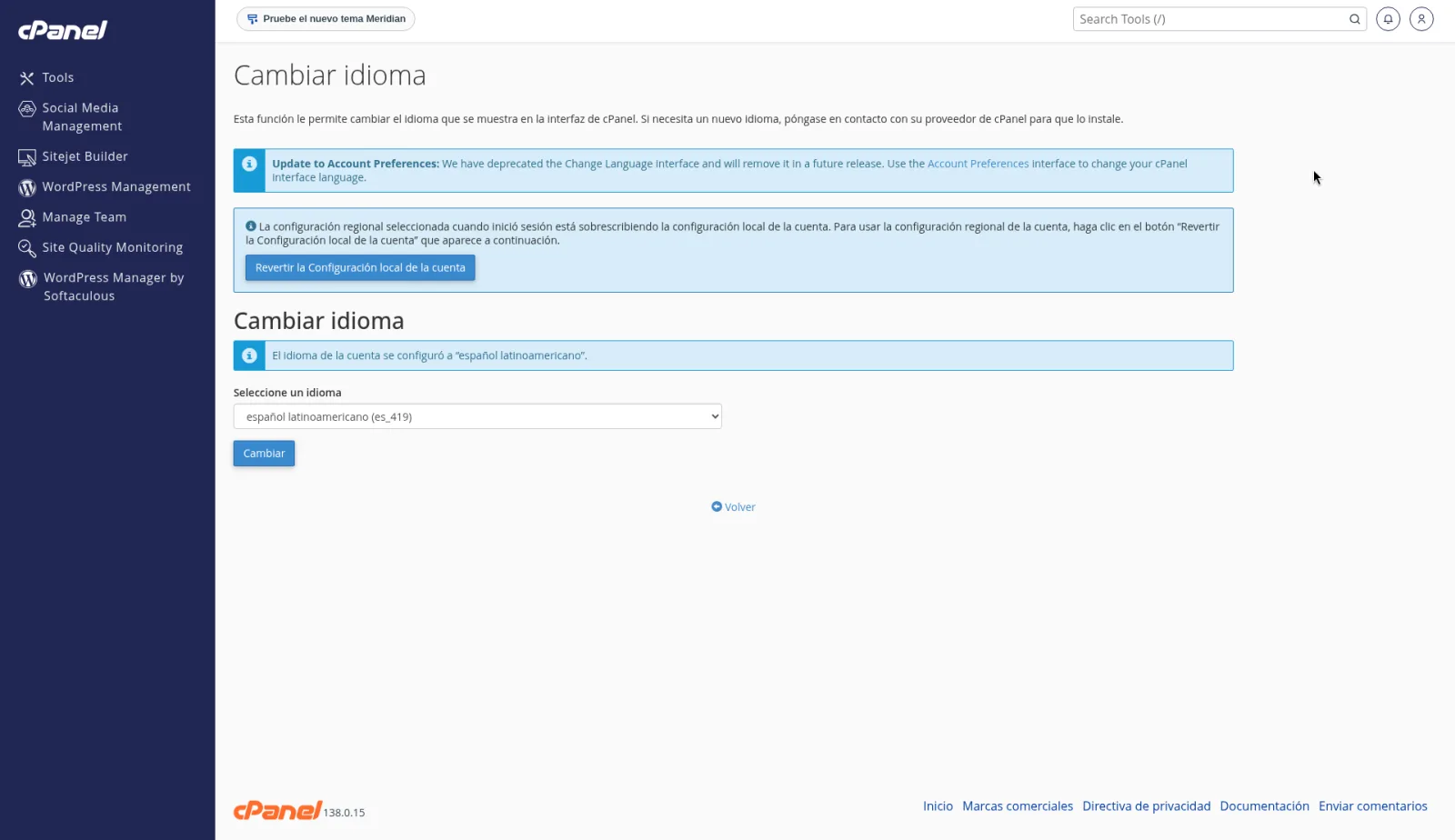Click Revertir la Configuración local button
The height and width of the screenshot is (840, 1455).
pos(360,267)
